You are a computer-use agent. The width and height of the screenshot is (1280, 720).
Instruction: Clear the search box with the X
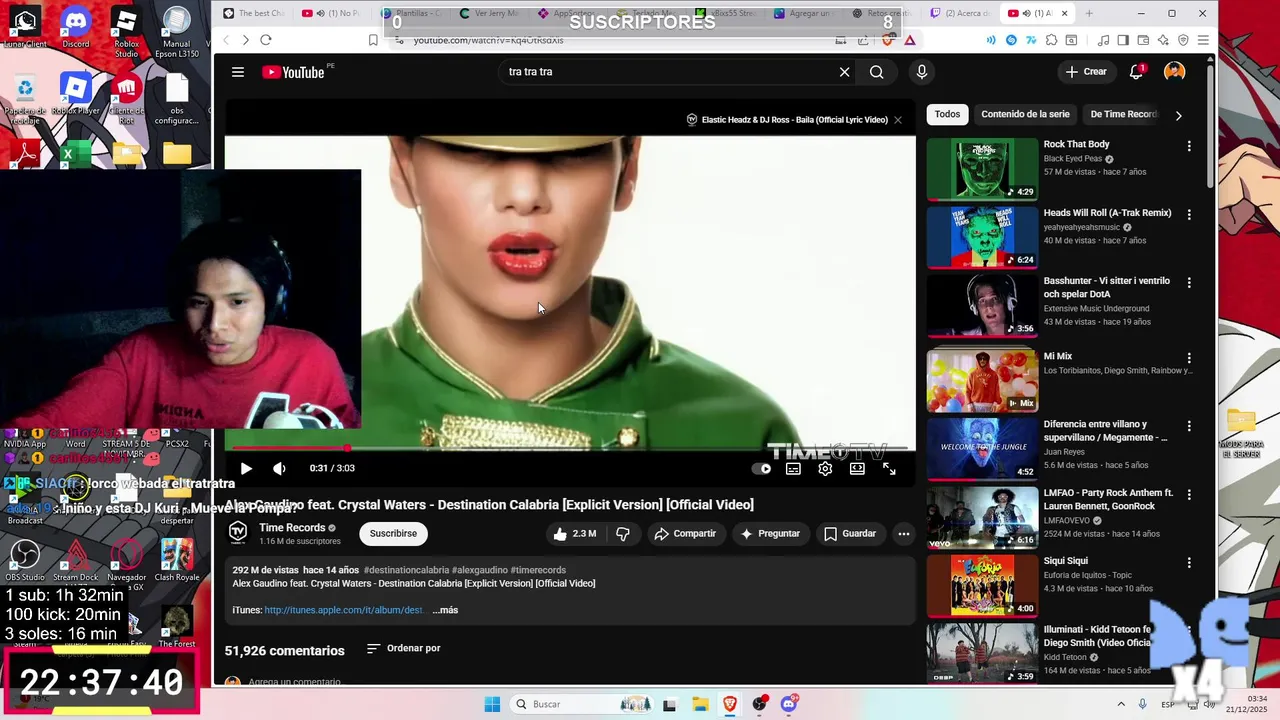point(844,72)
